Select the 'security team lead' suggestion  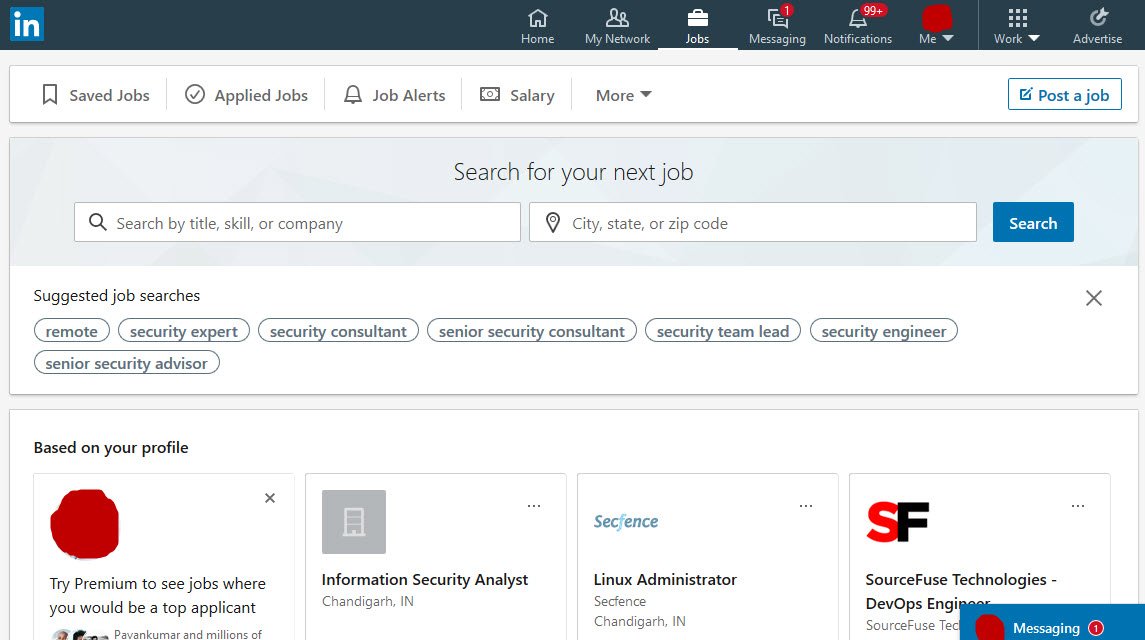723,331
